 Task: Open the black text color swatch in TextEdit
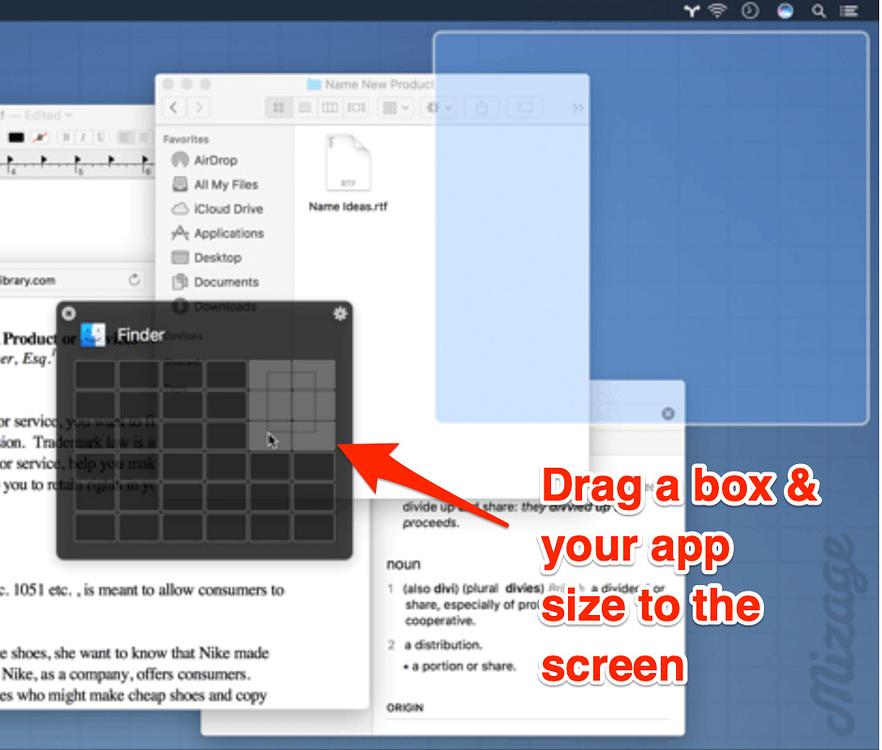16,137
